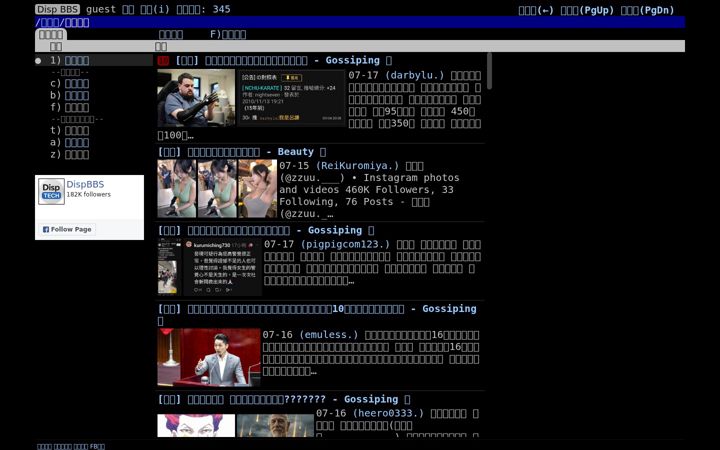Screen dimensions: 720x450
Task: Go back using the (←) link
Action: [x=536, y=10]
